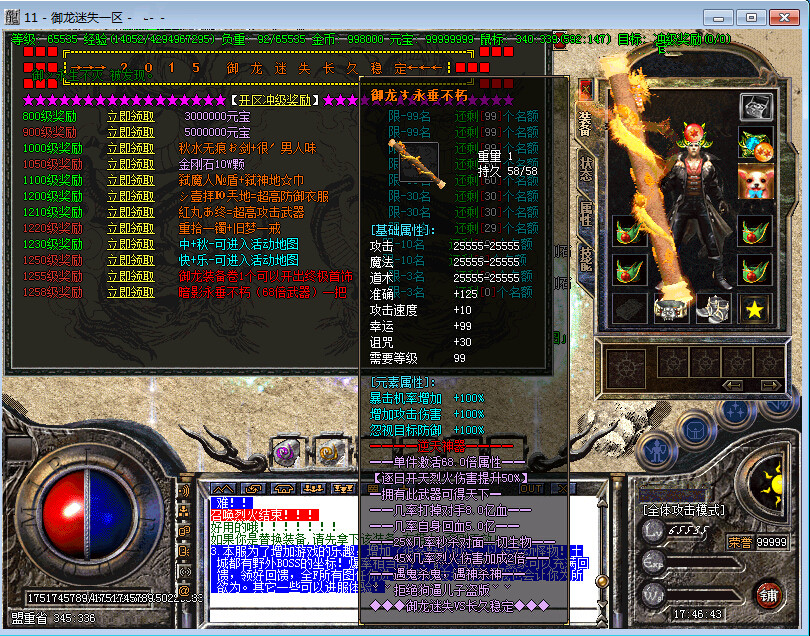Image resolution: width=810 pixels, height=636 pixels.
Task: Claim 立即领取 for 1230级奖励
Action: click(x=131, y=244)
